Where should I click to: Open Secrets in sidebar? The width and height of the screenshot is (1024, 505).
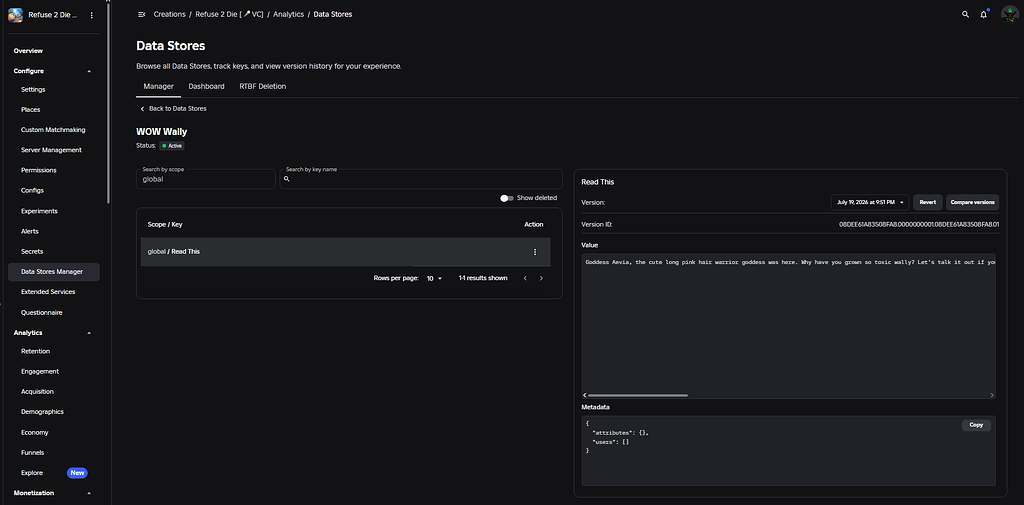click(32, 252)
